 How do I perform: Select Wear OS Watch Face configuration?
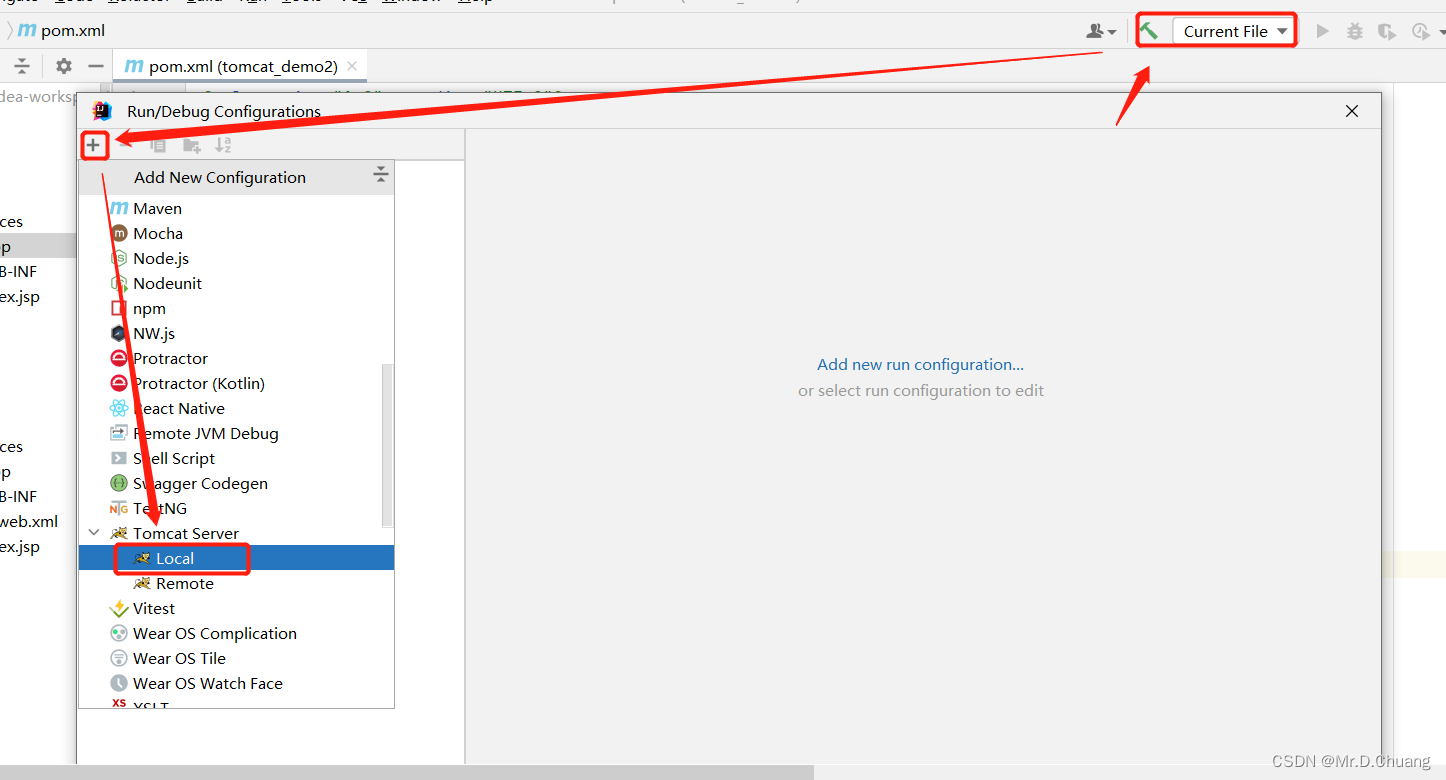click(236, 683)
